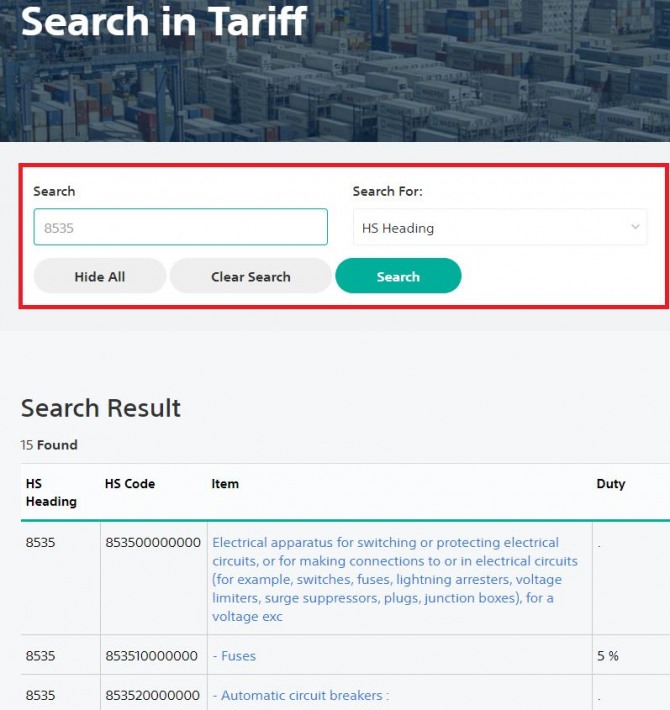The image size is (670, 710).
Task: Click the 5 % duty value for Fuses
Action: tap(608, 656)
